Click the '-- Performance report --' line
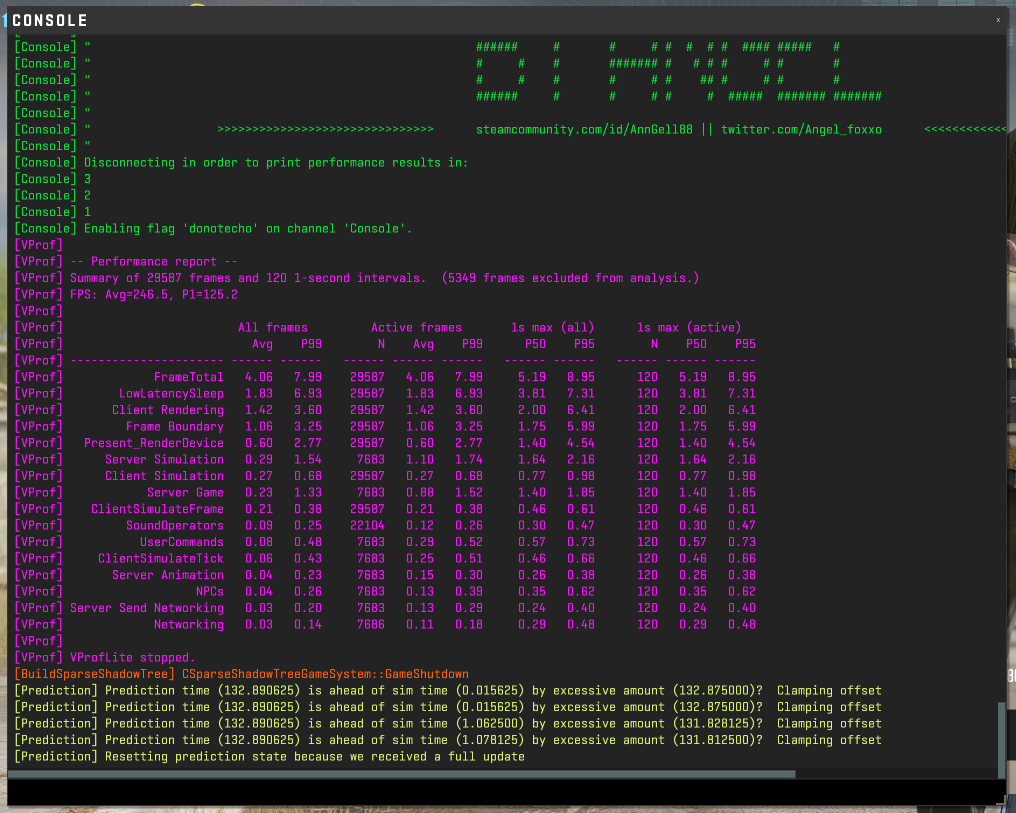1016x813 pixels. [x=126, y=262]
